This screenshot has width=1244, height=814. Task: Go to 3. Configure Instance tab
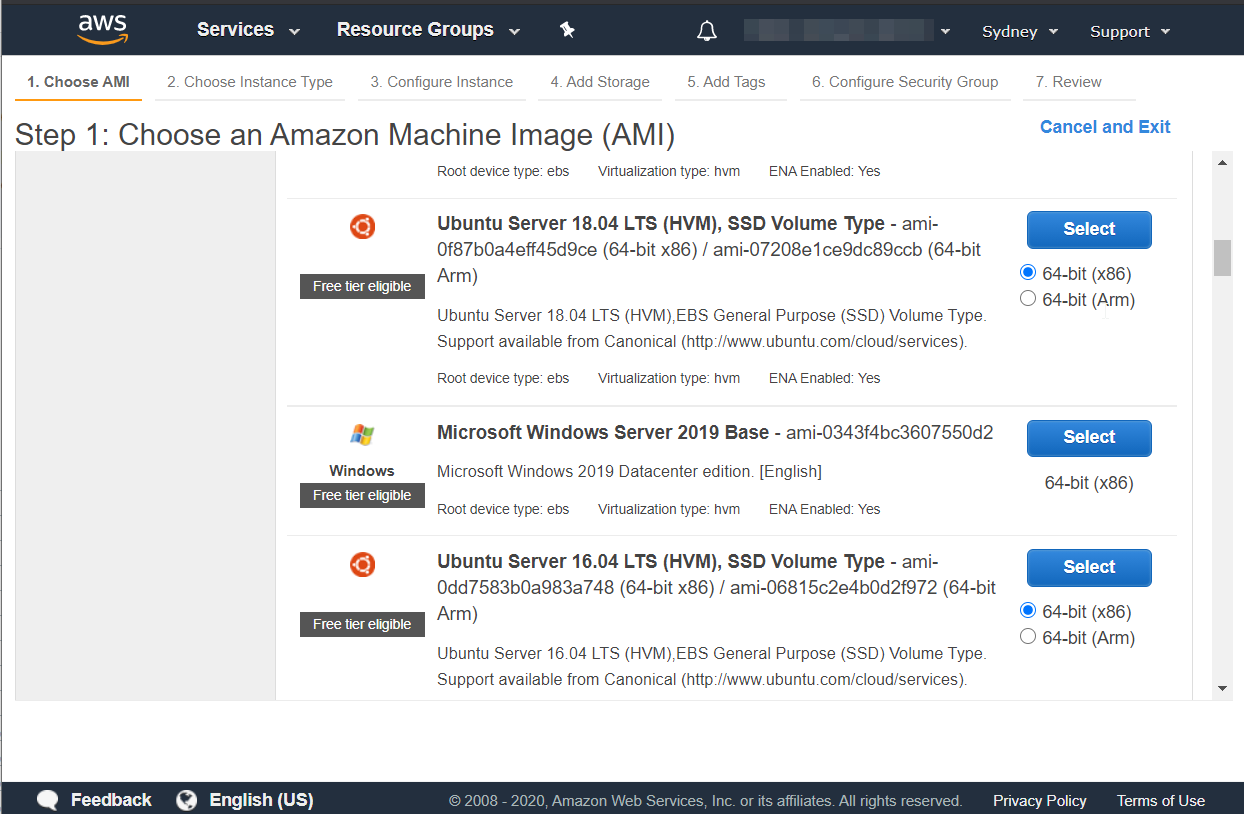(x=442, y=82)
